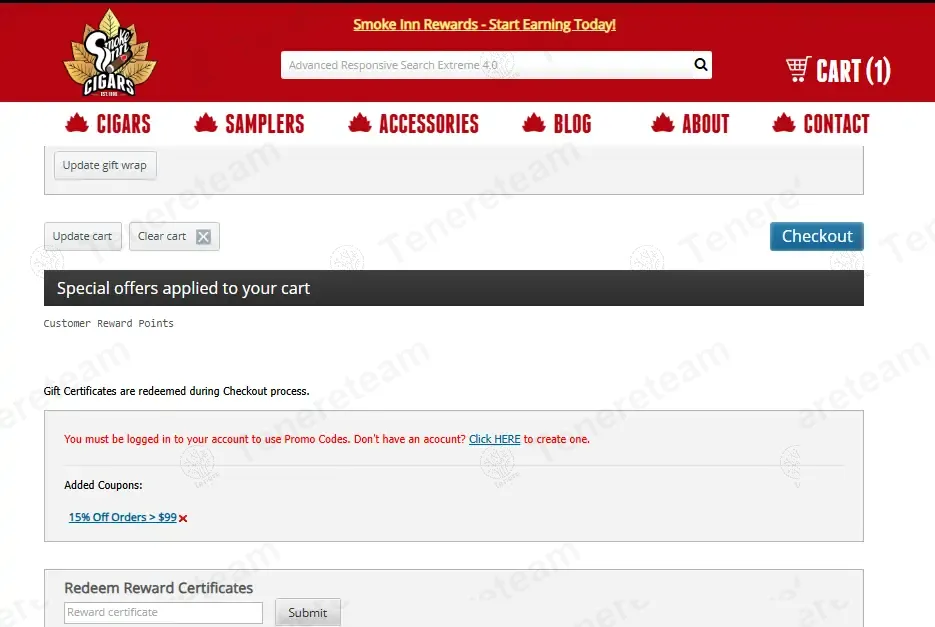Go to the About page
The width and height of the screenshot is (935, 627).
pos(705,124)
